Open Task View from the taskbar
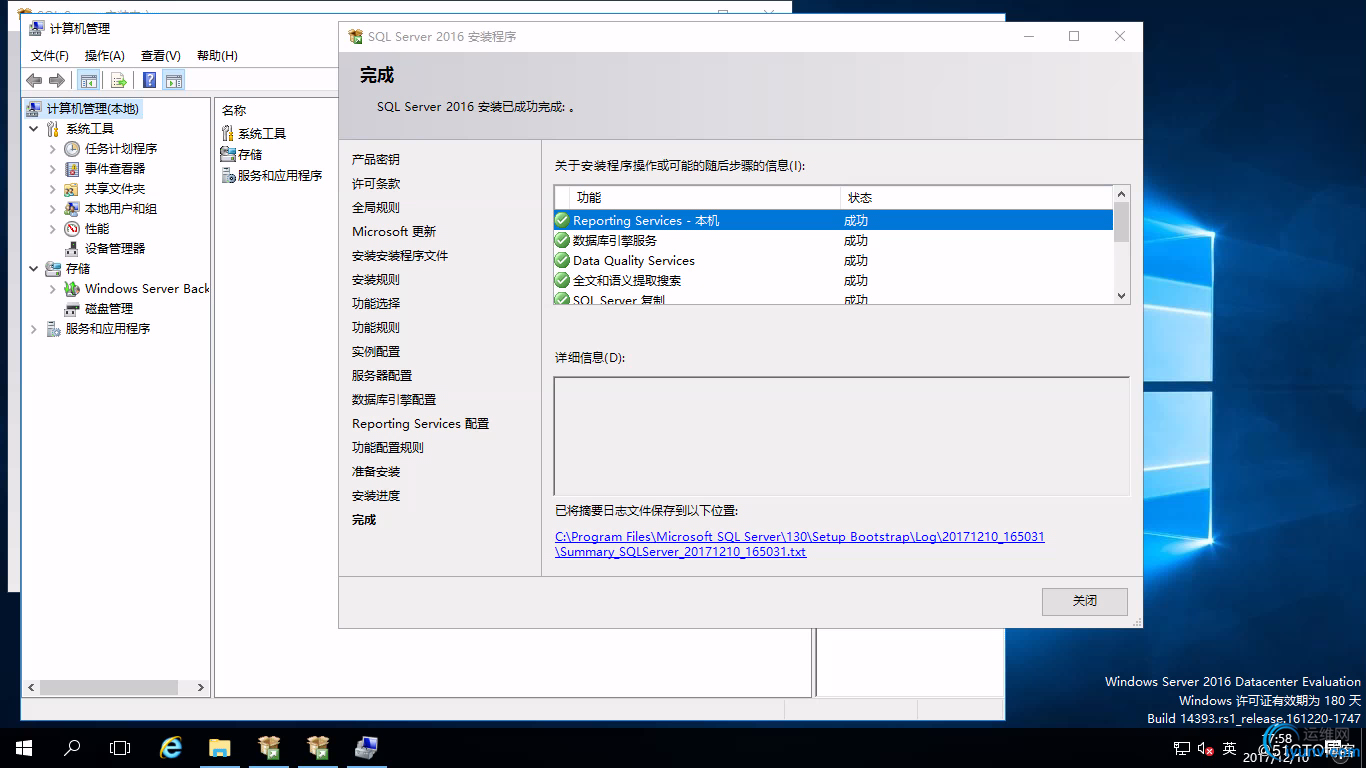This screenshot has width=1366, height=768. (x=120, y=747)
